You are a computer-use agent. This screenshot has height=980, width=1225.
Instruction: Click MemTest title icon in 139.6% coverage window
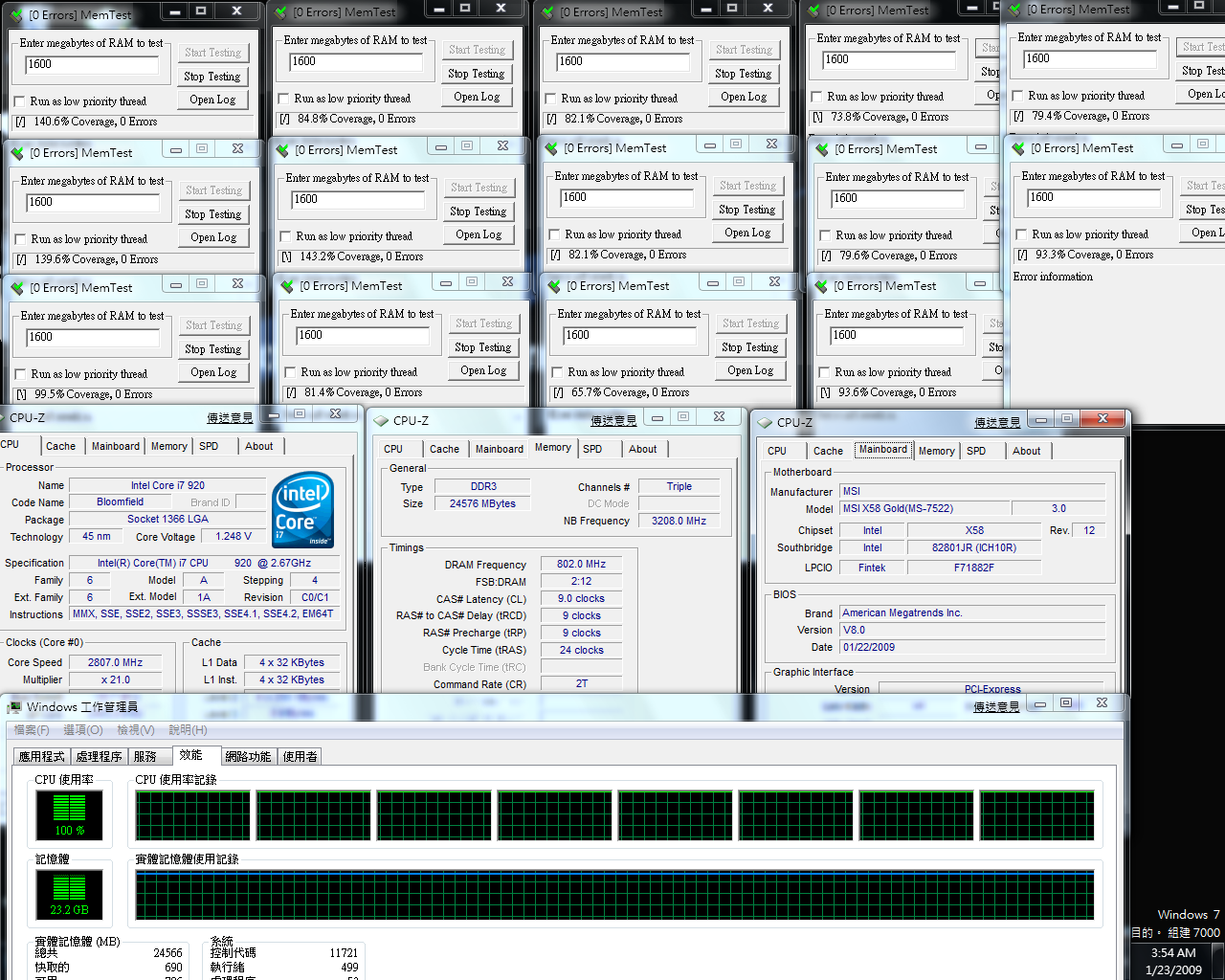point(17,153)
